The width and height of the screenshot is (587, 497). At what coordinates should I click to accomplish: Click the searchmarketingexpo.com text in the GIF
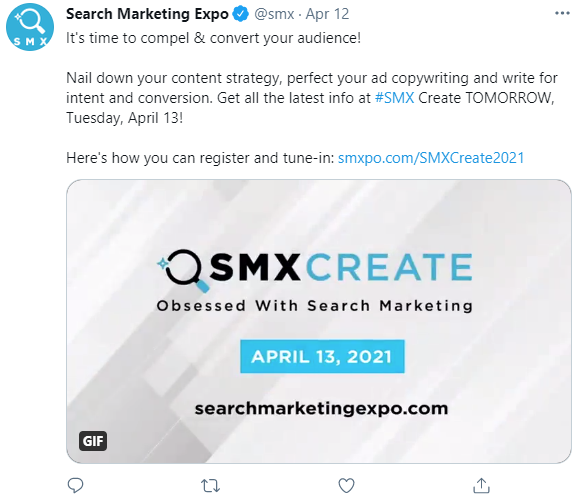pos(322,408)
